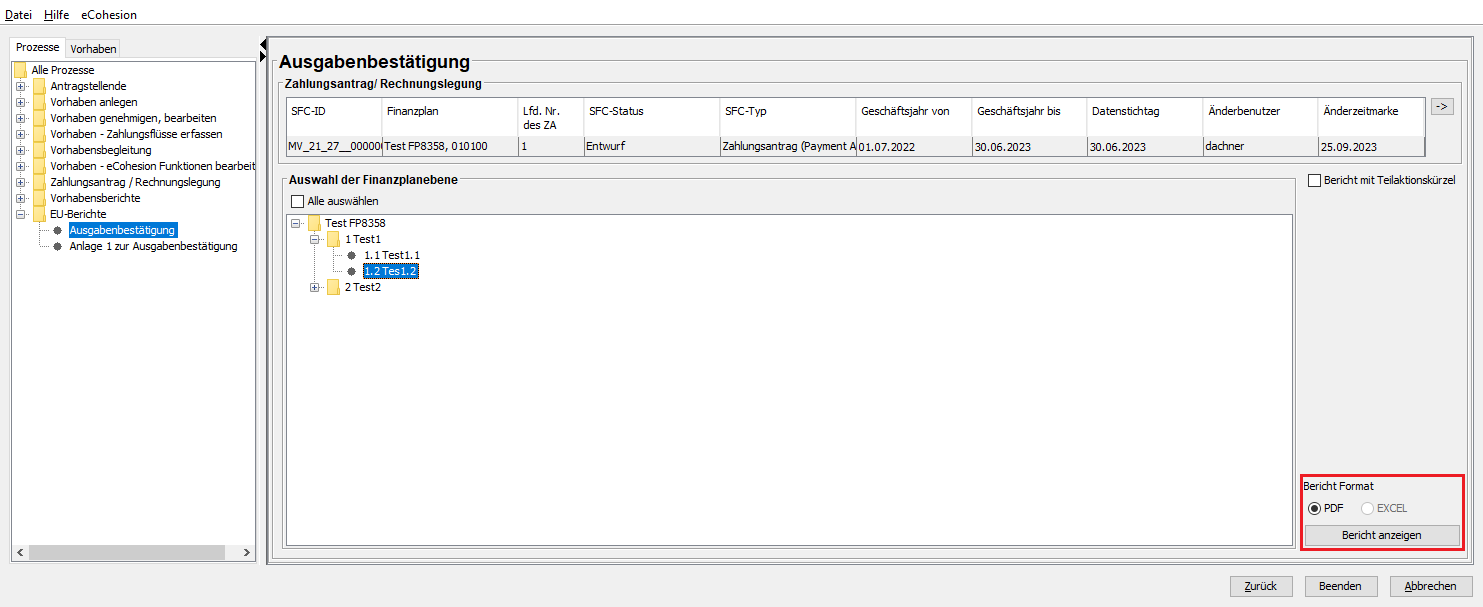Click the Alle Prozesse folder icon
Screen dimensions: 1483x607
coord(20,70)
